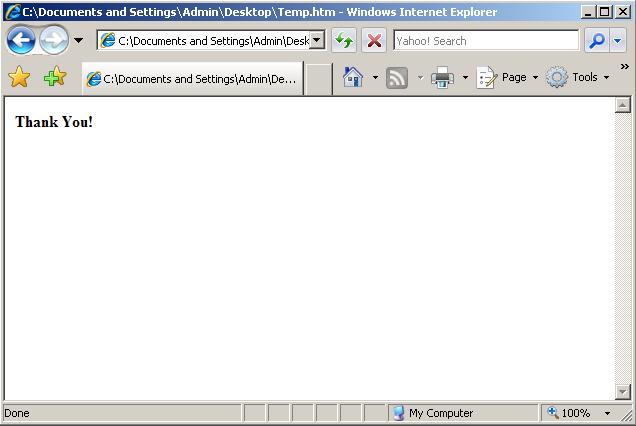
Task: Open the Tools menu
Action: tap(577, 78)
